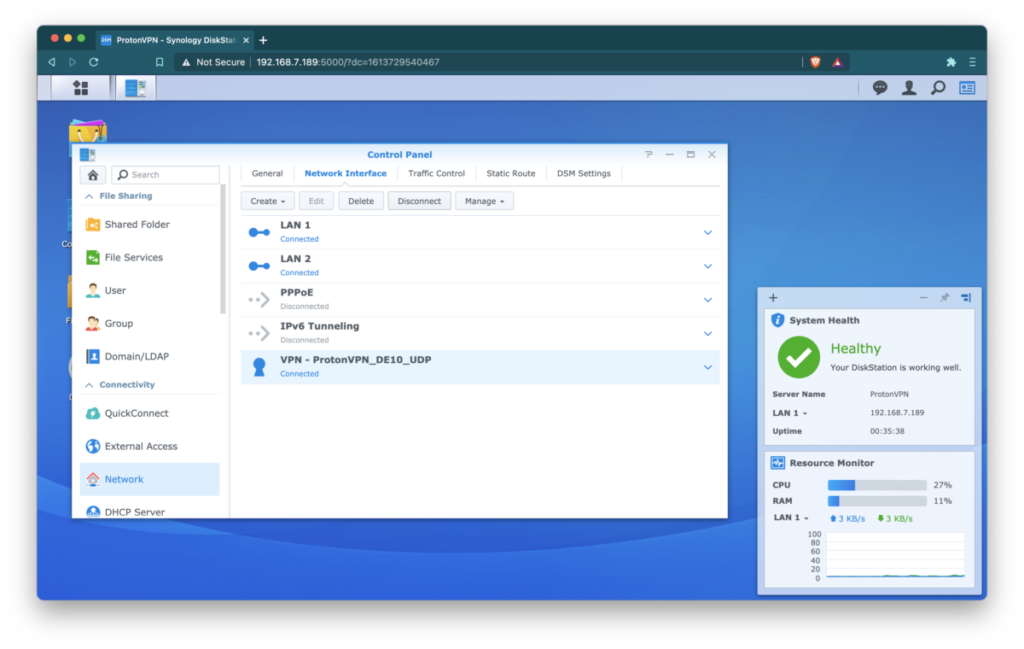The height and width of the screenshot is (649, 1024).
Task: Open the user options person icon
Action: [909, 87]
